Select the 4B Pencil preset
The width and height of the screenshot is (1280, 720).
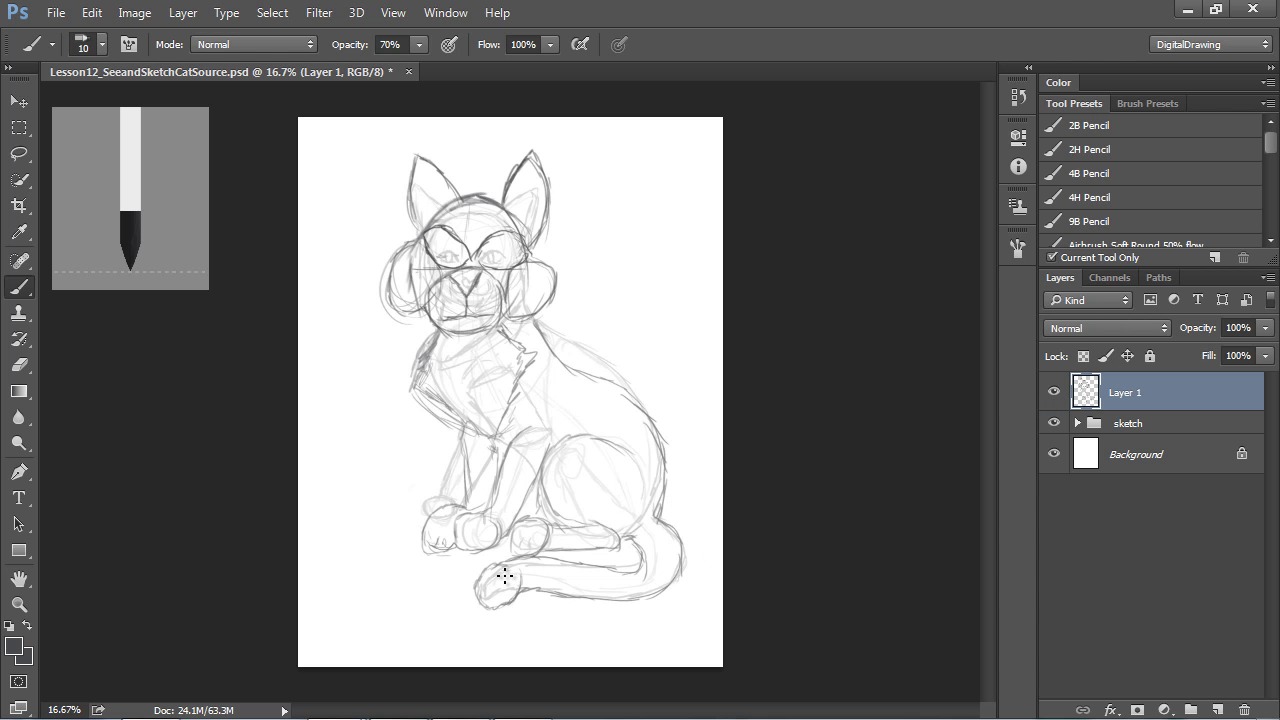[1088, 174]
